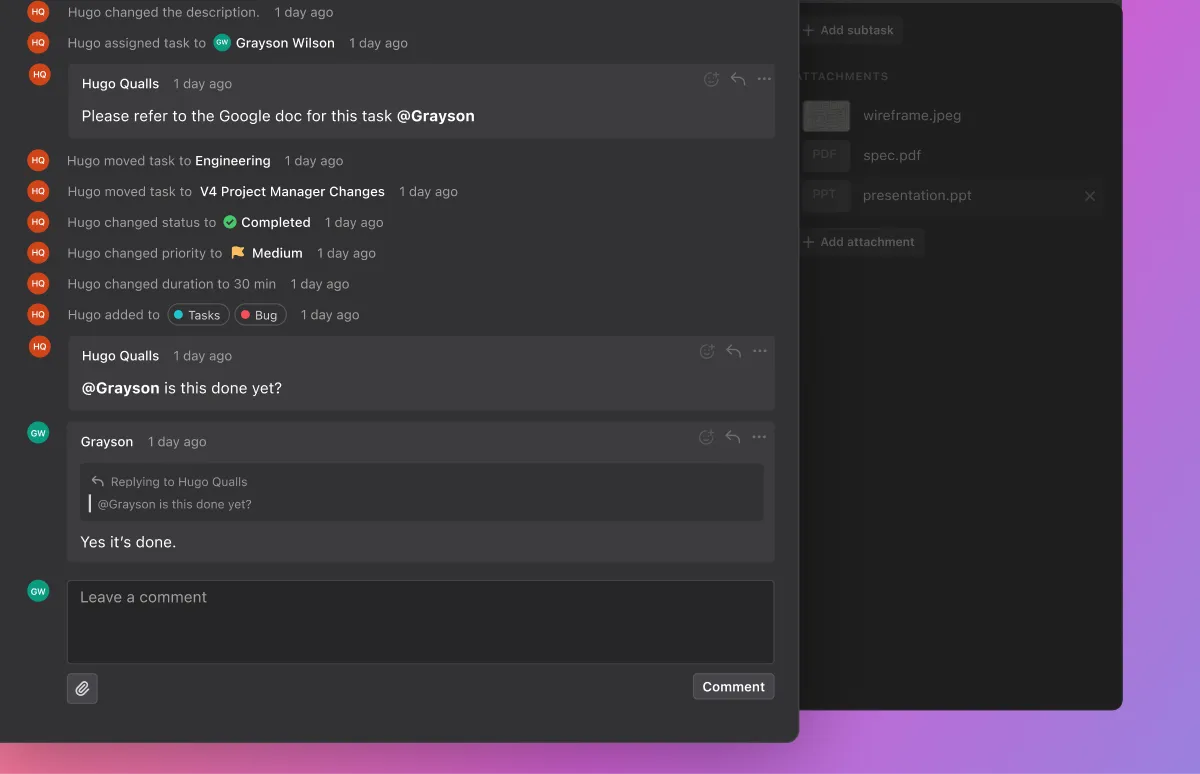1200x774 pixels.
Task: Select the Tasks tag
Action: 196,315
